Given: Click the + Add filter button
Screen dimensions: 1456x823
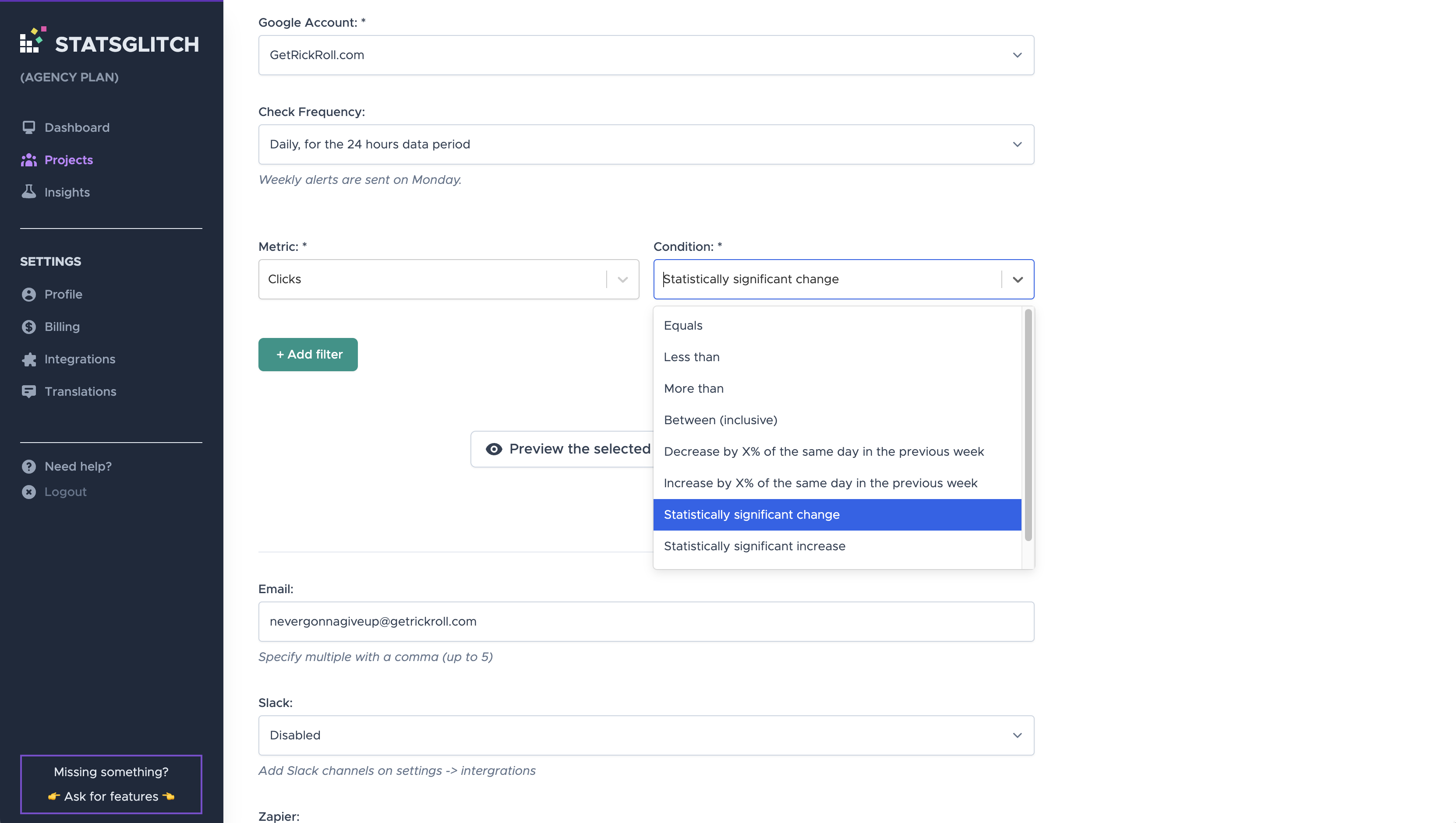Looking at the screenshot, I should tap(308, 355).
